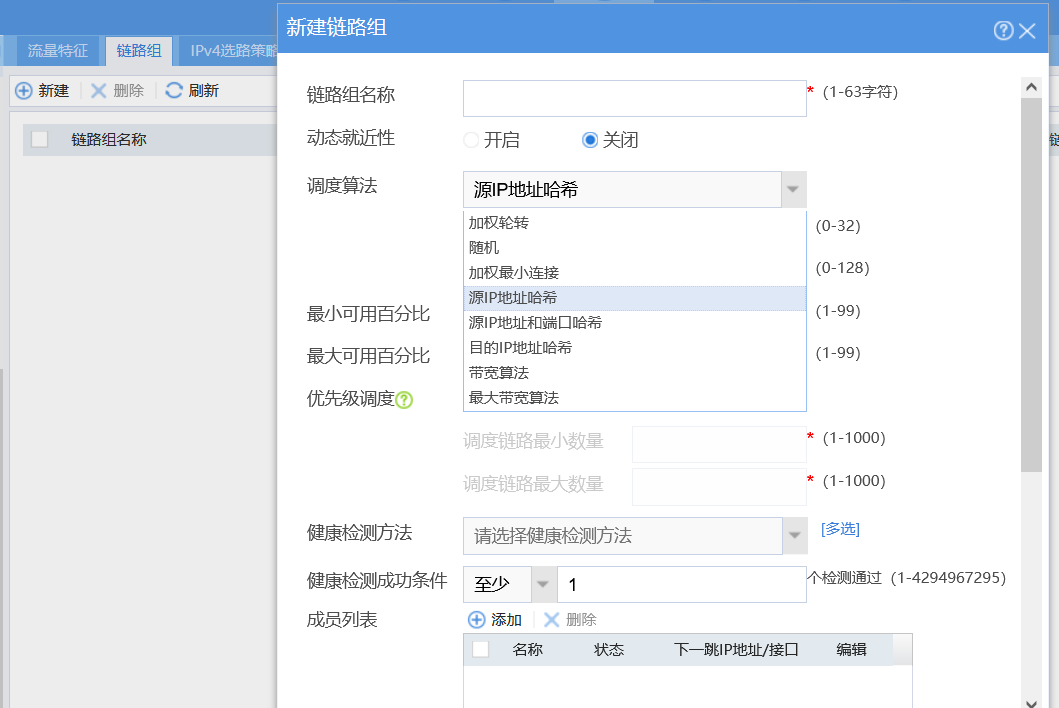Click the [多选] link

tap(840, 529)
